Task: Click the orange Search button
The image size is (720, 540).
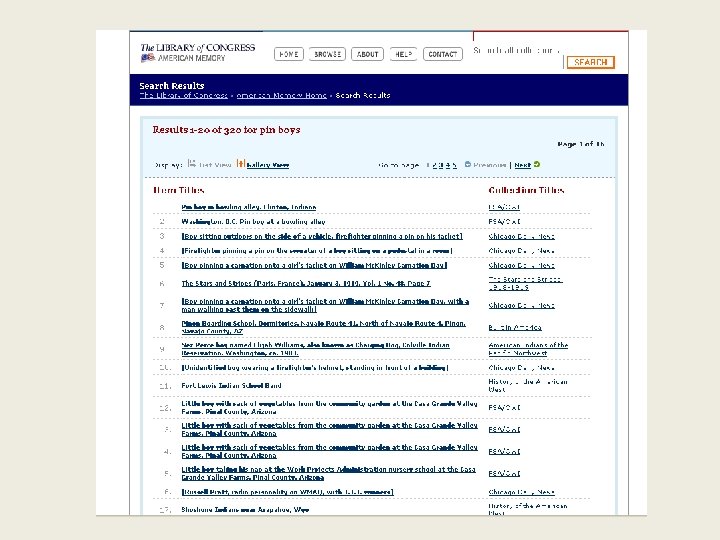Action: click(591, 62)
